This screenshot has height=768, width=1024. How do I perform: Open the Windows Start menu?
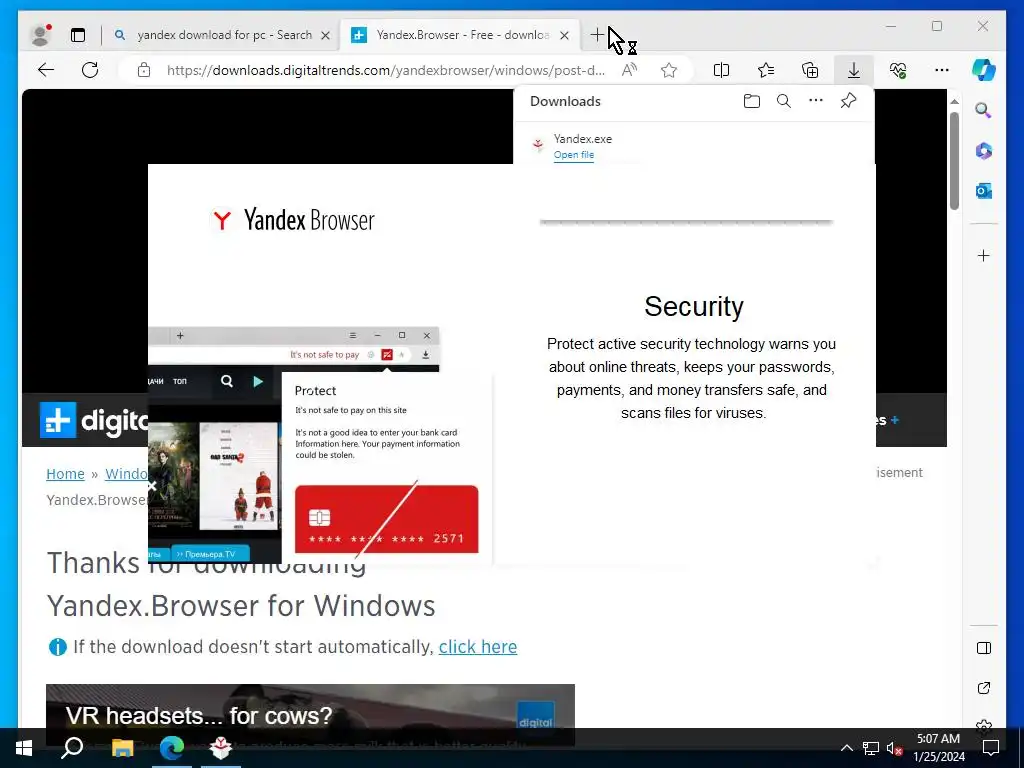(24, 748)
